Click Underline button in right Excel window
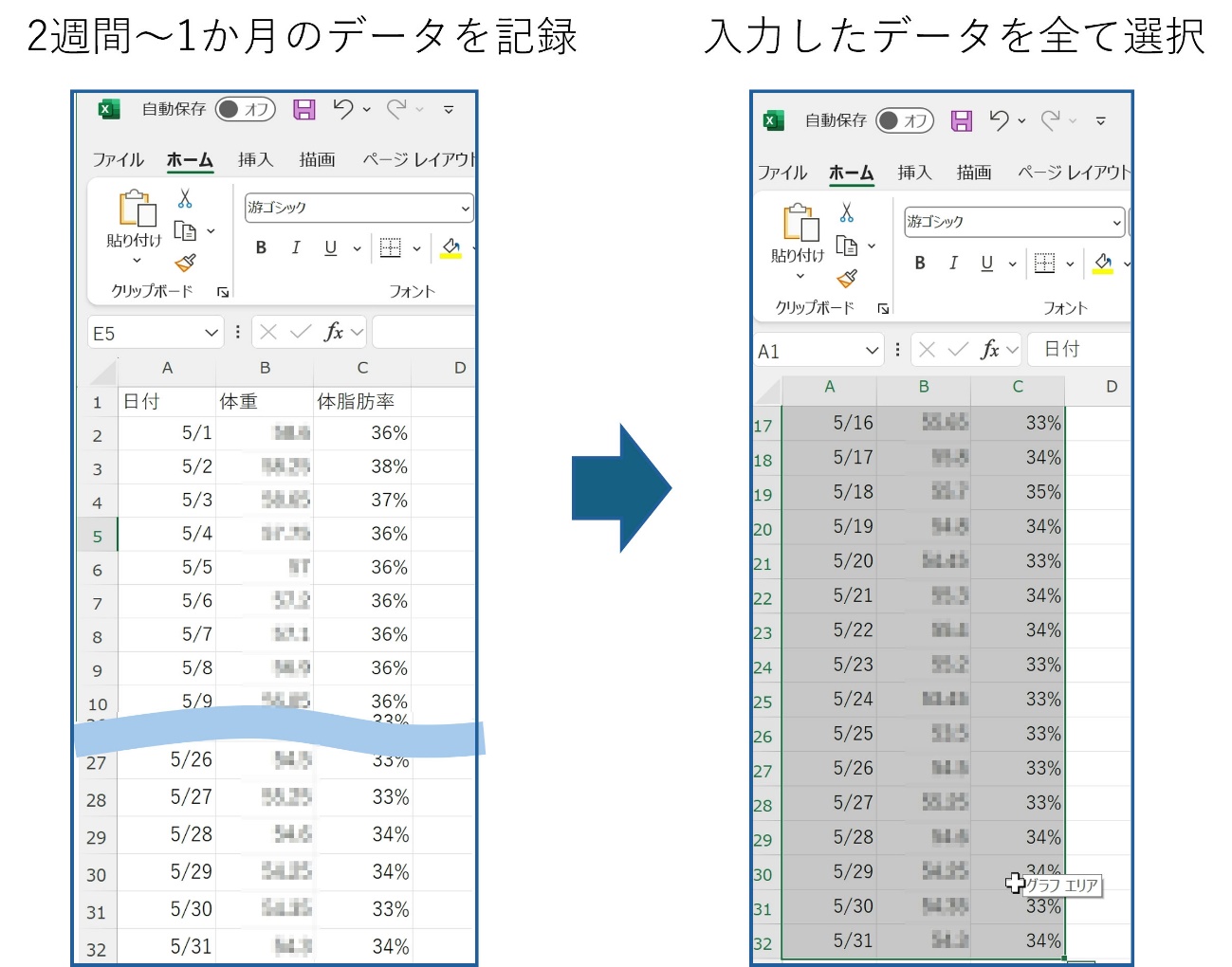The width and height of the screenshot is (1232, 967). tap(987, 264)
